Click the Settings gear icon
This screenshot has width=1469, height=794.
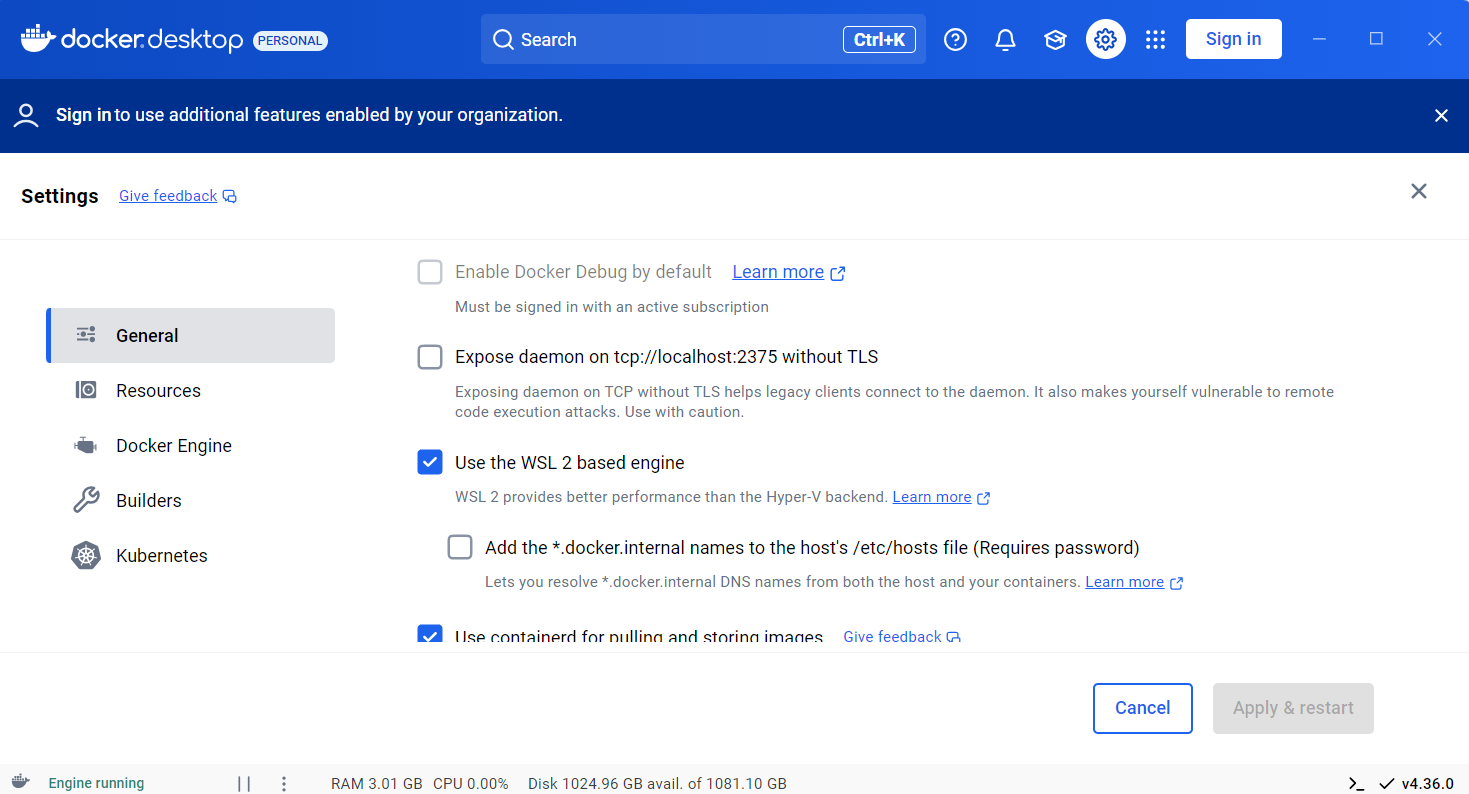(1106, 40)
